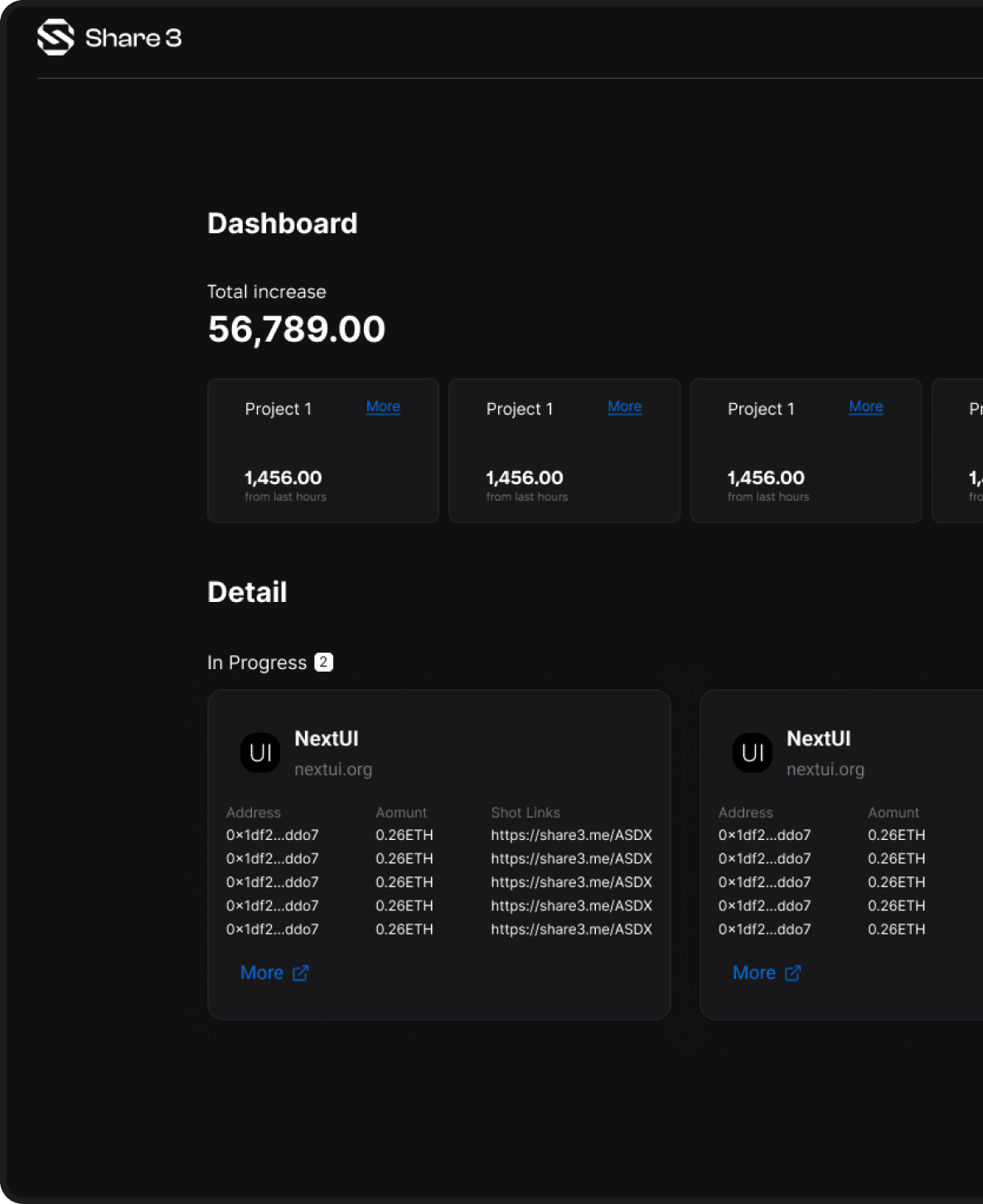The image size is (983, 1204).
Task: Click the In Progress count badge
Action: coord(323,663)
